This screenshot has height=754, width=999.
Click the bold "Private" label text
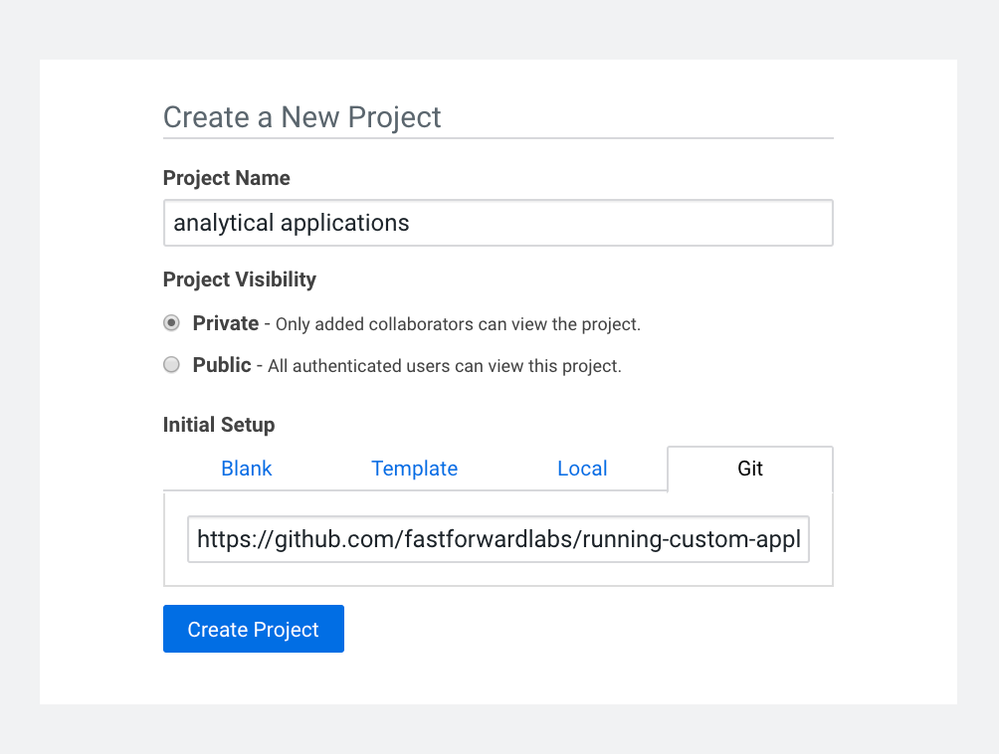(226, 323)
